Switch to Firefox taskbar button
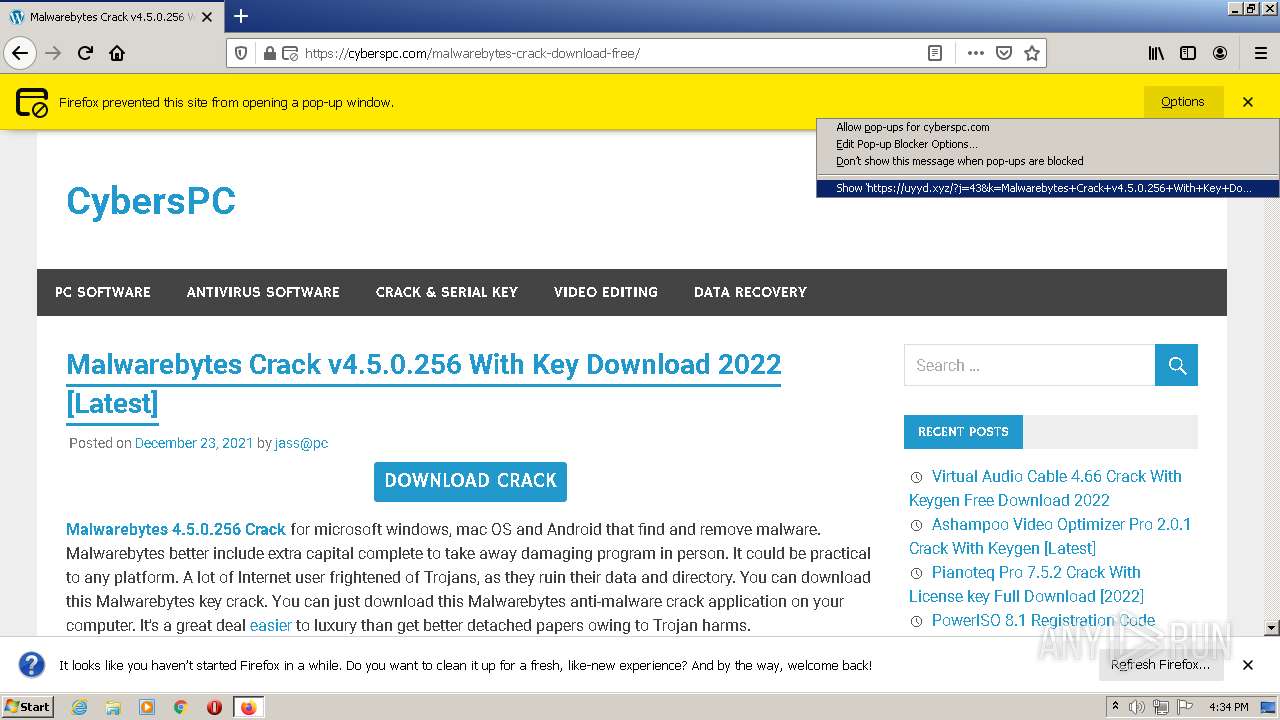The image size is (1280, 720). click(248, 707)
